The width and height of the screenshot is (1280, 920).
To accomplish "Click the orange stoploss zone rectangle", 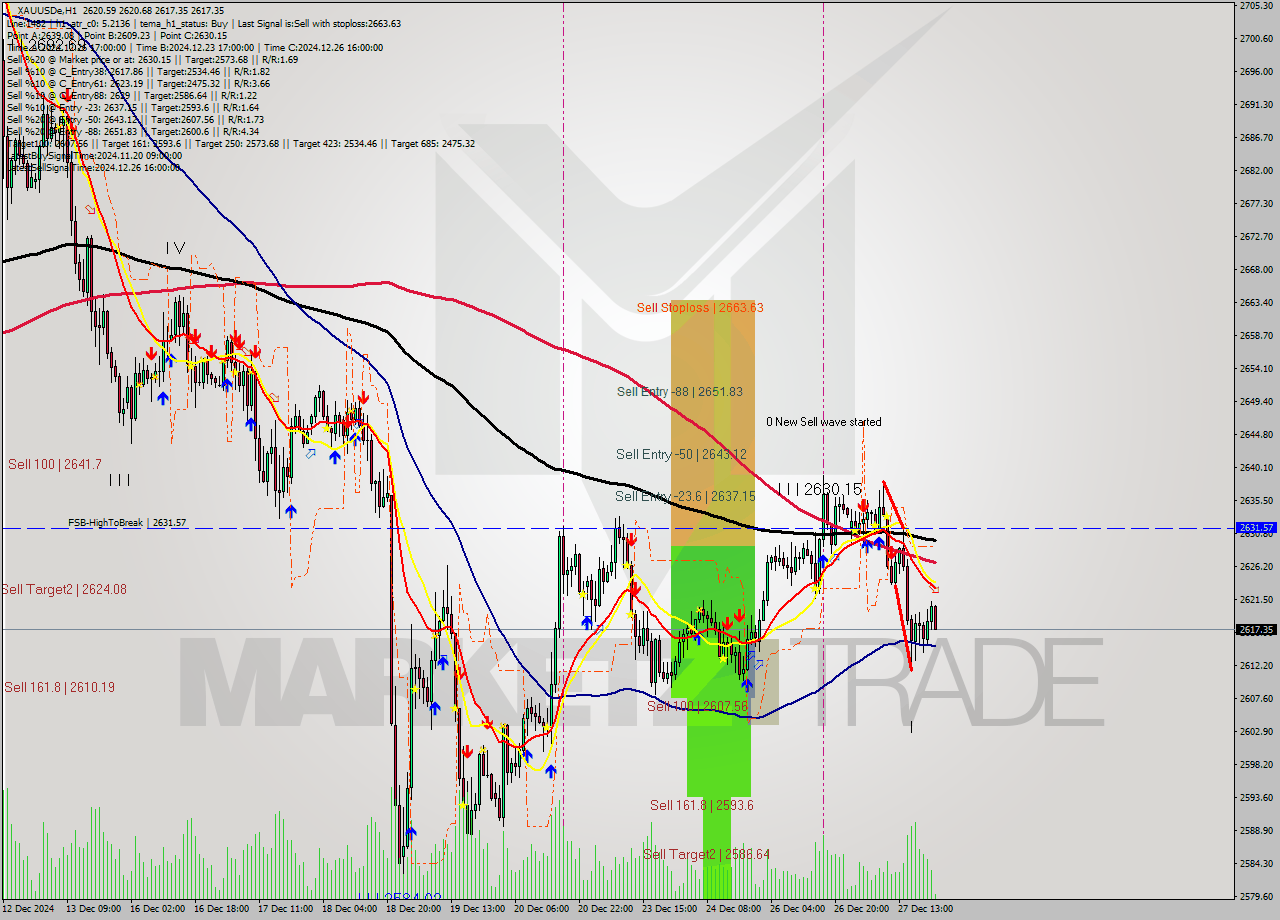I will [x=712, y=423].
